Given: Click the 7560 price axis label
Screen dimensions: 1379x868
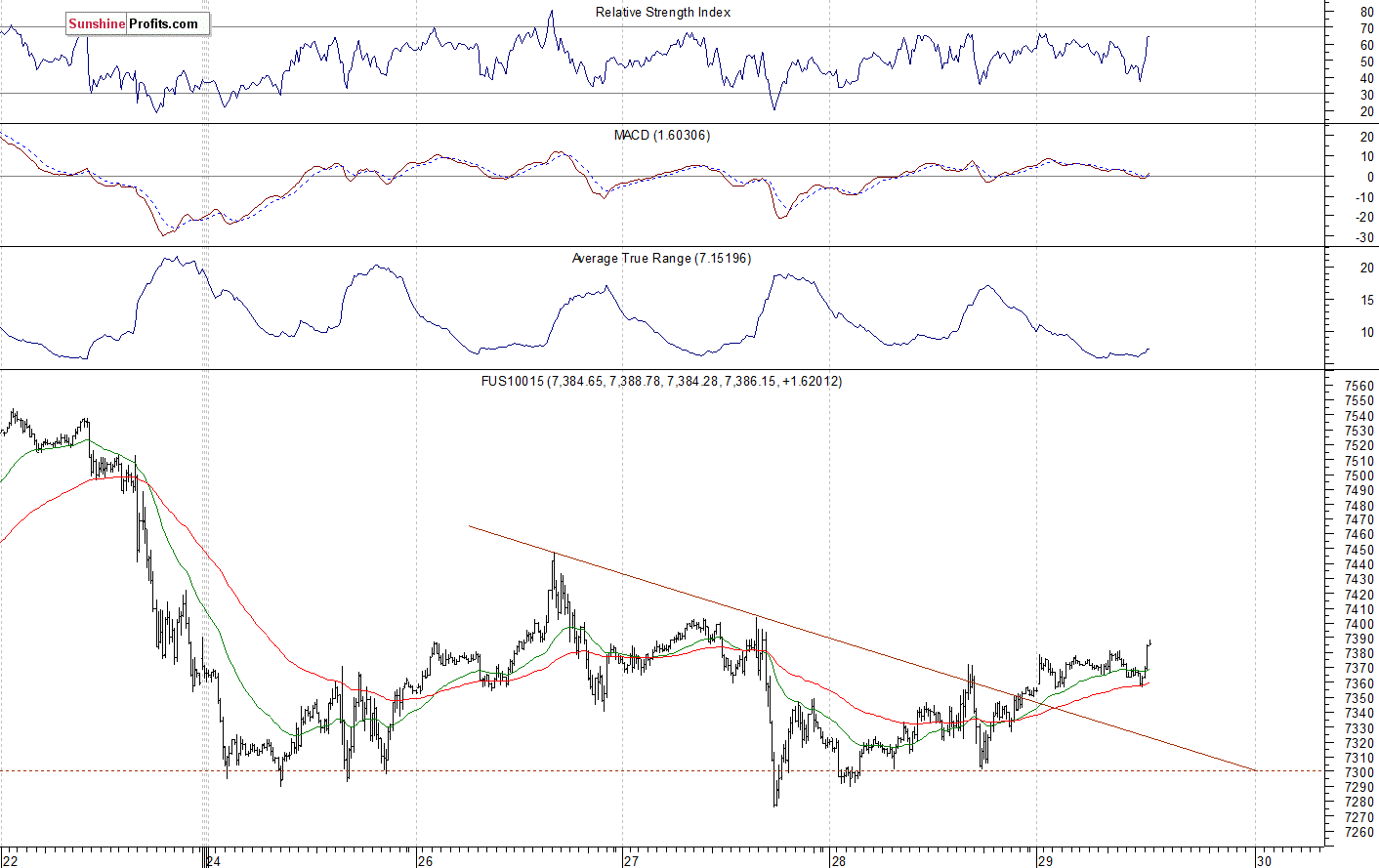Looking at the screenshot, I should coord(1359,386).
